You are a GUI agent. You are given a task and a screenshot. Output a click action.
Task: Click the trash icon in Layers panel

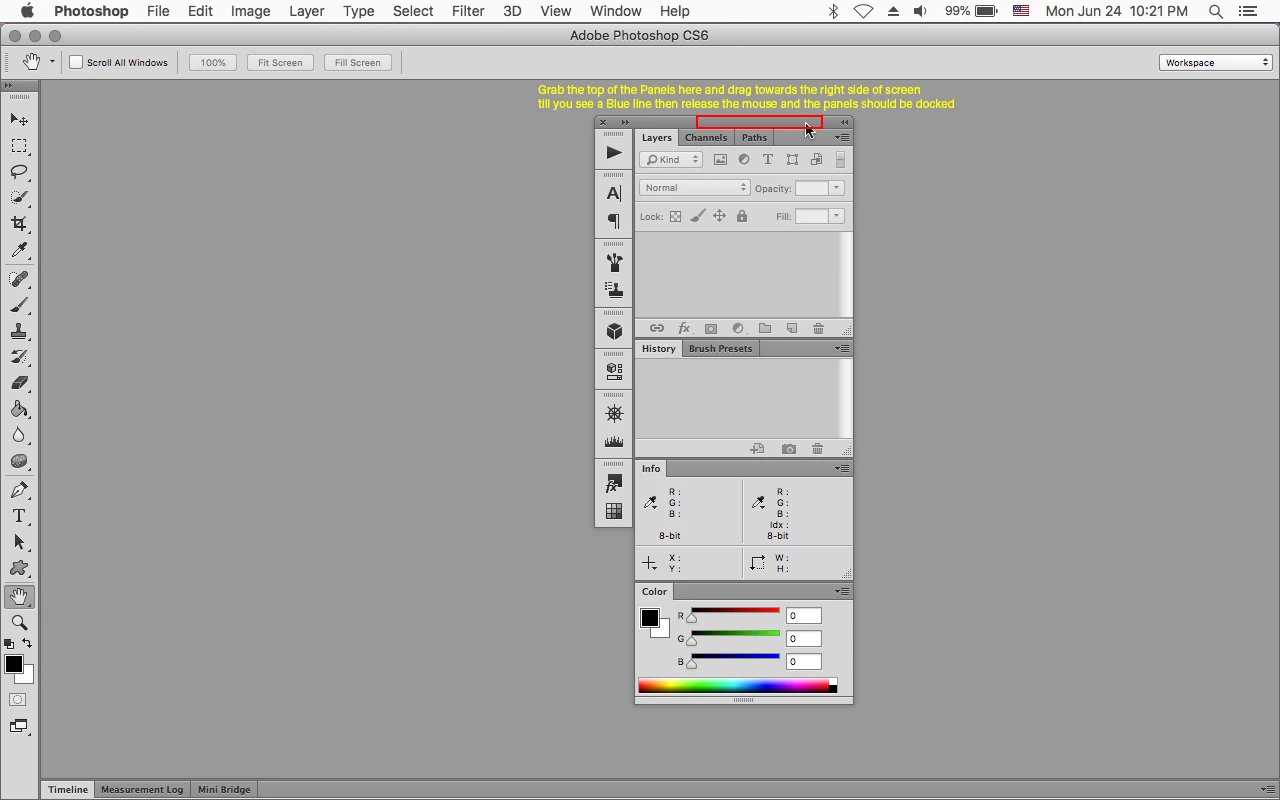click(818, 328)
